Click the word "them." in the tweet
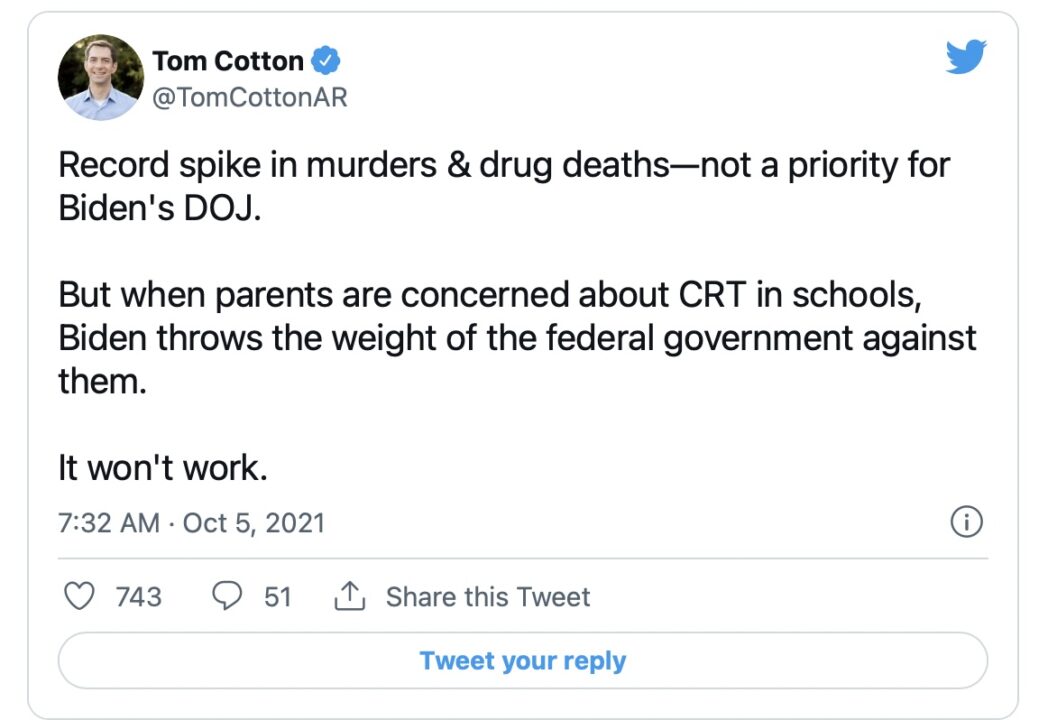The height and width of the screenshot is (720, 1057). 102,381
